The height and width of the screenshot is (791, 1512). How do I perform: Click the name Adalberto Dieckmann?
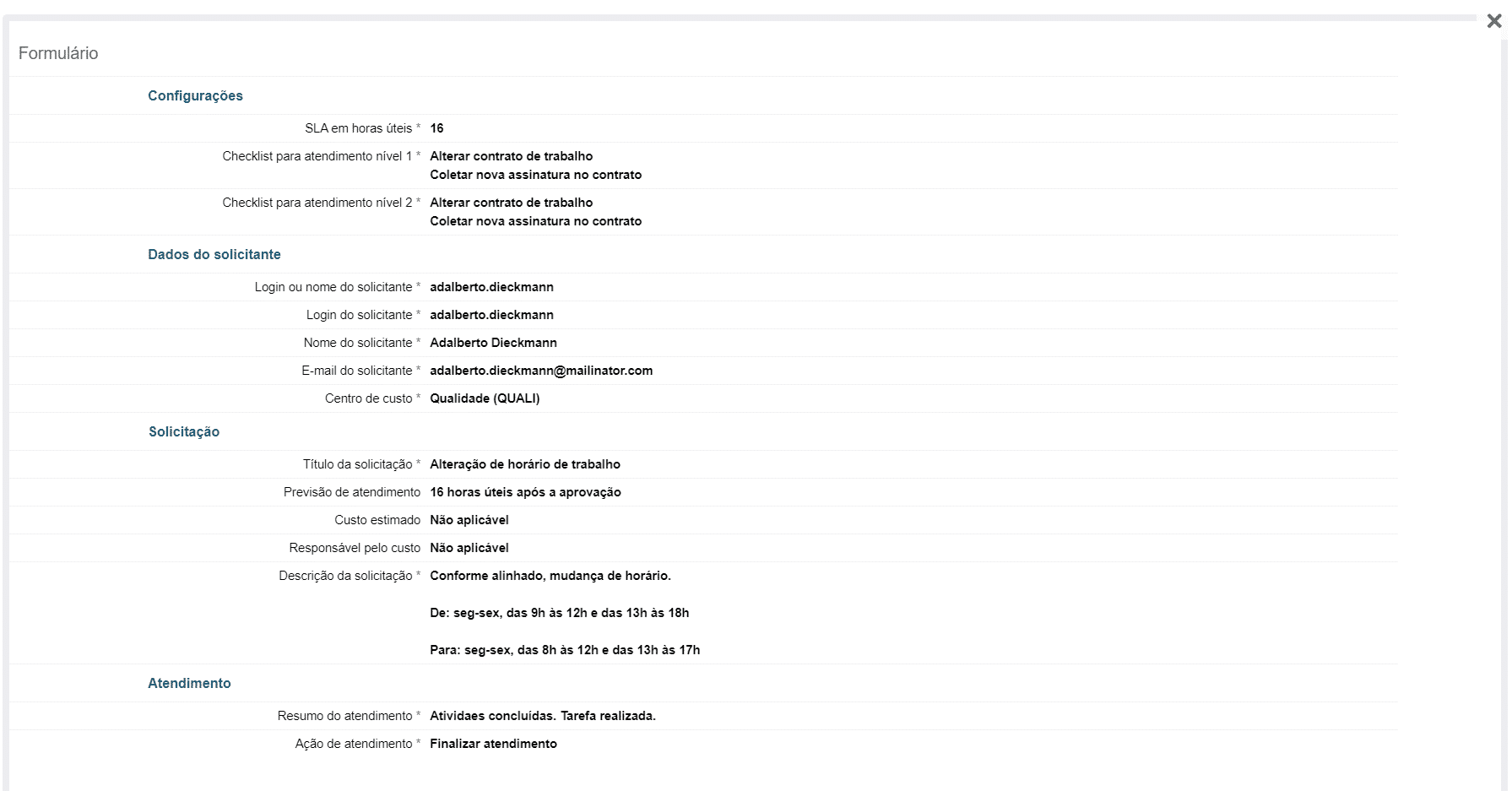pyautogui.click(x=493, y=343)
